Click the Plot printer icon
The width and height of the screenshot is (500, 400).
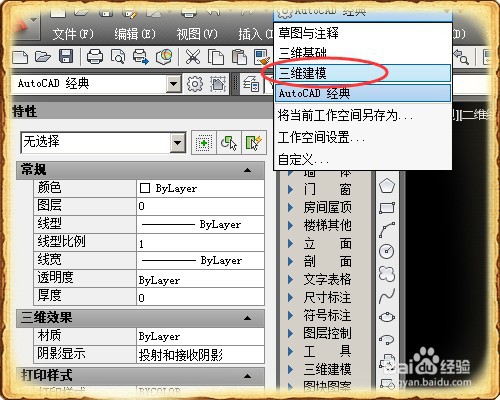coord(95,56)
